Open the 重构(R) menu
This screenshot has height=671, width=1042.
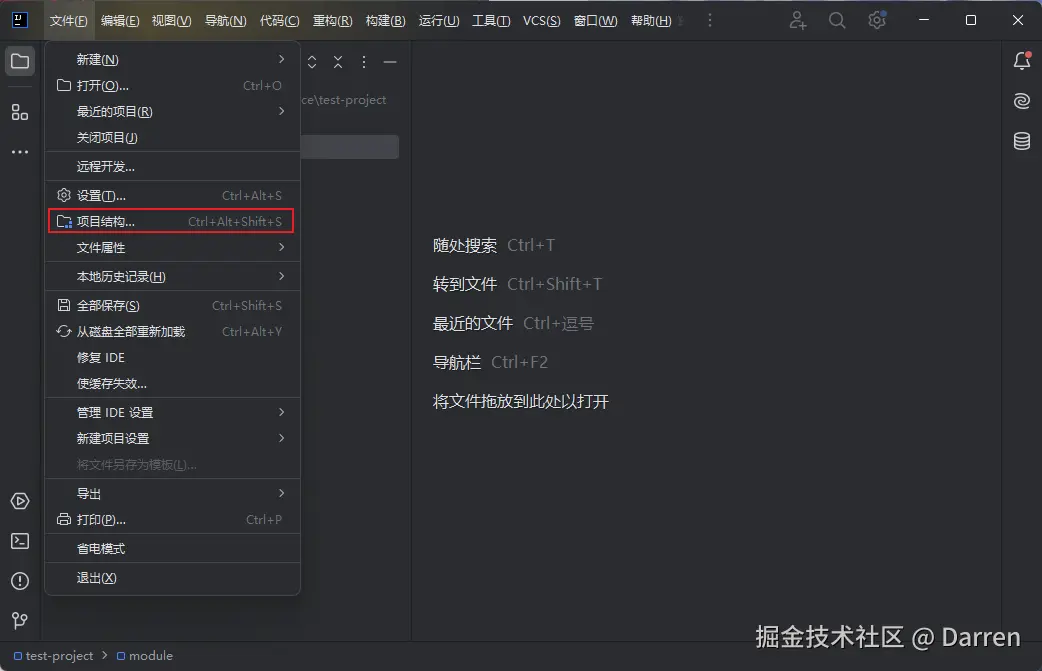click(x=332, y=21)
